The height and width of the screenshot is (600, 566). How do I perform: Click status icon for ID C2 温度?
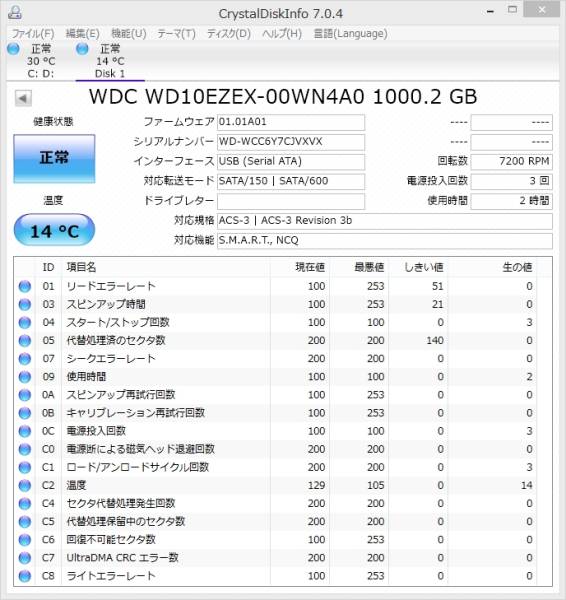[25, 486]
